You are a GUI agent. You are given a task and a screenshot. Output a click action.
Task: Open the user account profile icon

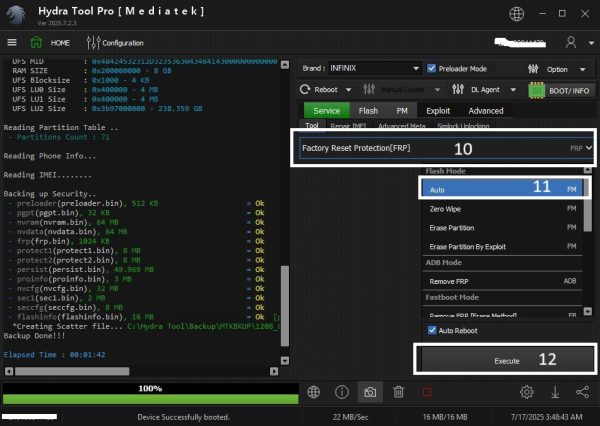point(571,42)
